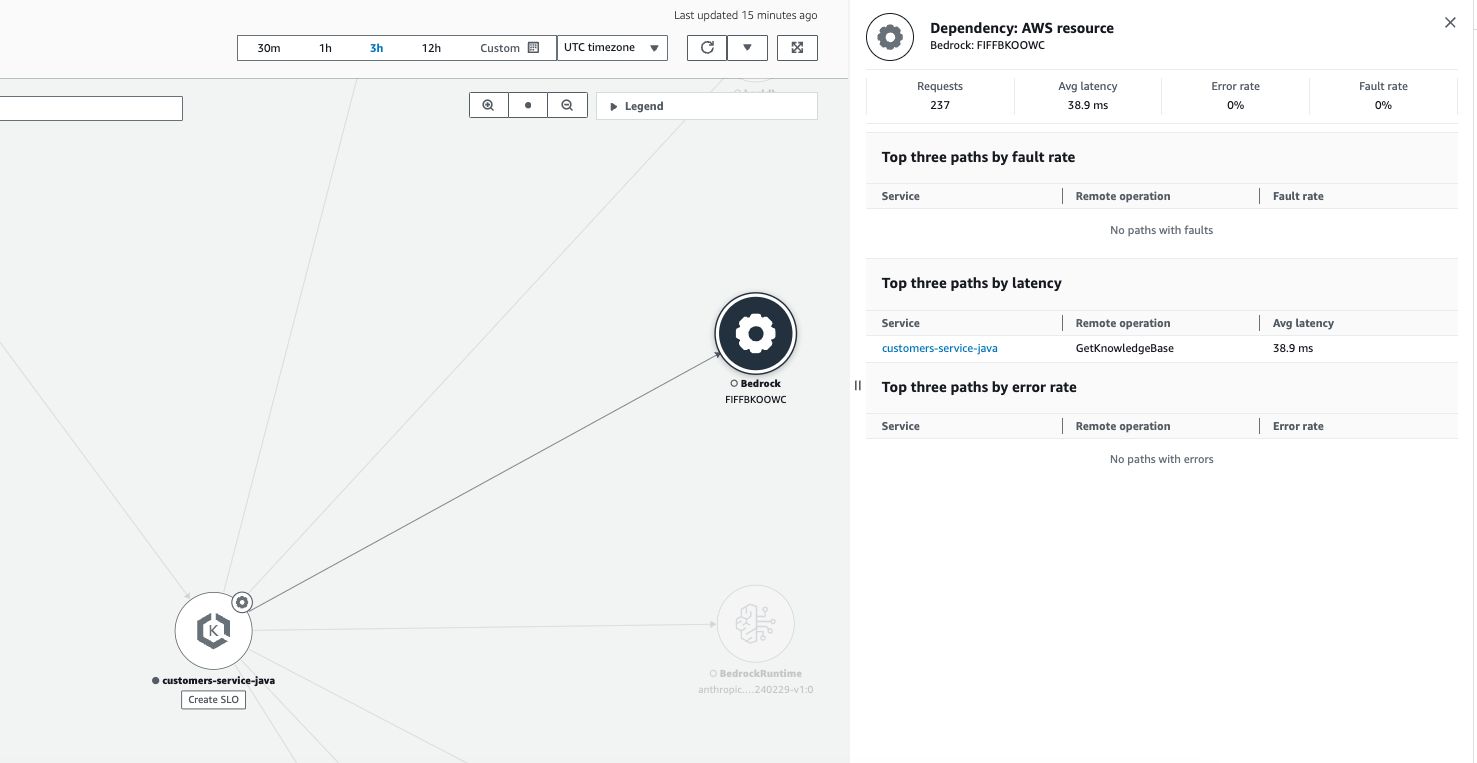
Task: Click the Error rate column header
Action: tap(1298, 426)
